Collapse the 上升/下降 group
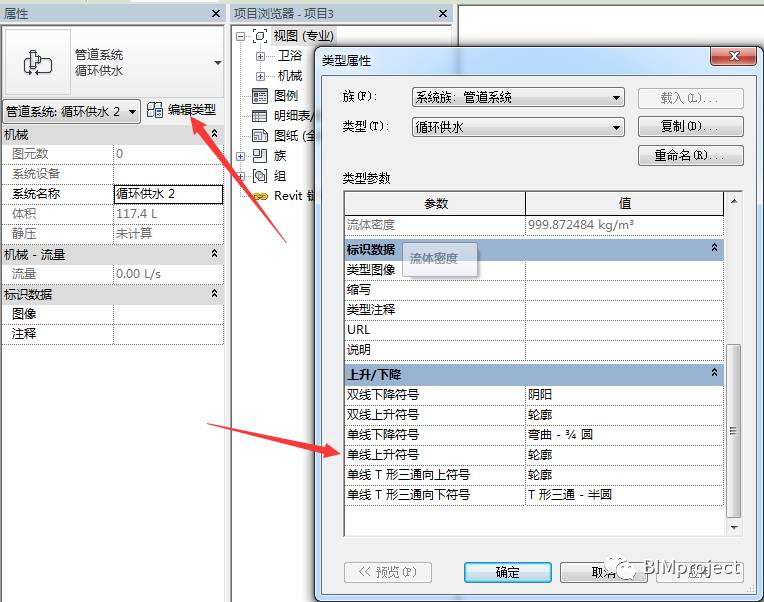 (x=714, y=373)
